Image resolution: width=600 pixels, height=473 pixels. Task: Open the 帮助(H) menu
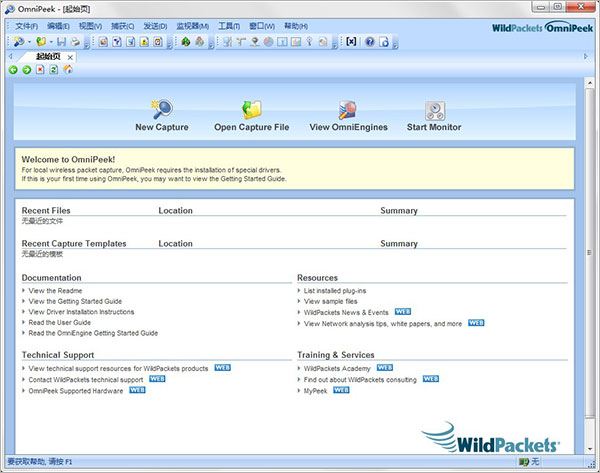pos(295,26)
